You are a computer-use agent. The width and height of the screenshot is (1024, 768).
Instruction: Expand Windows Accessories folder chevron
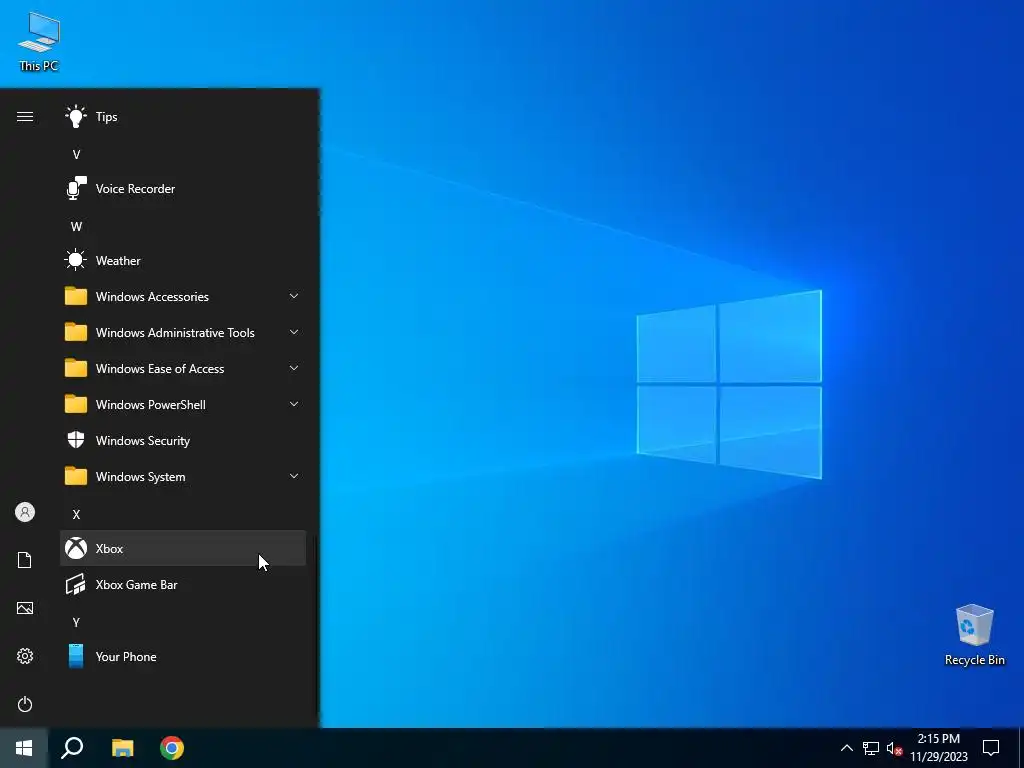(294, 296)
